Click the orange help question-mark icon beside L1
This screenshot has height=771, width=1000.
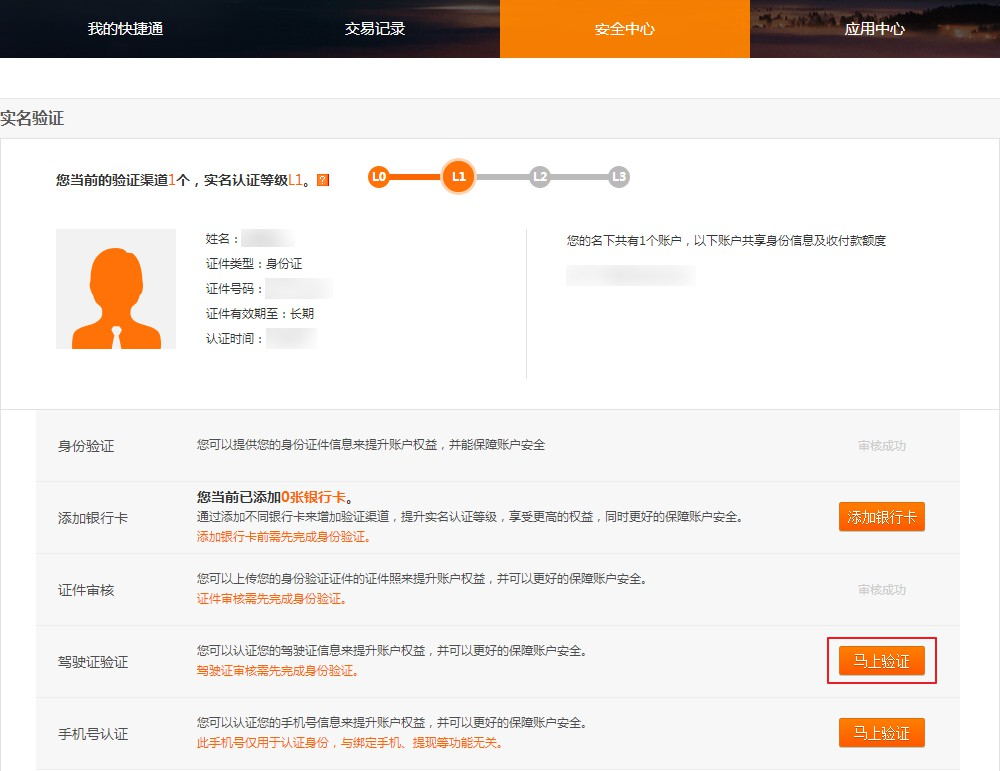(322, 180)
